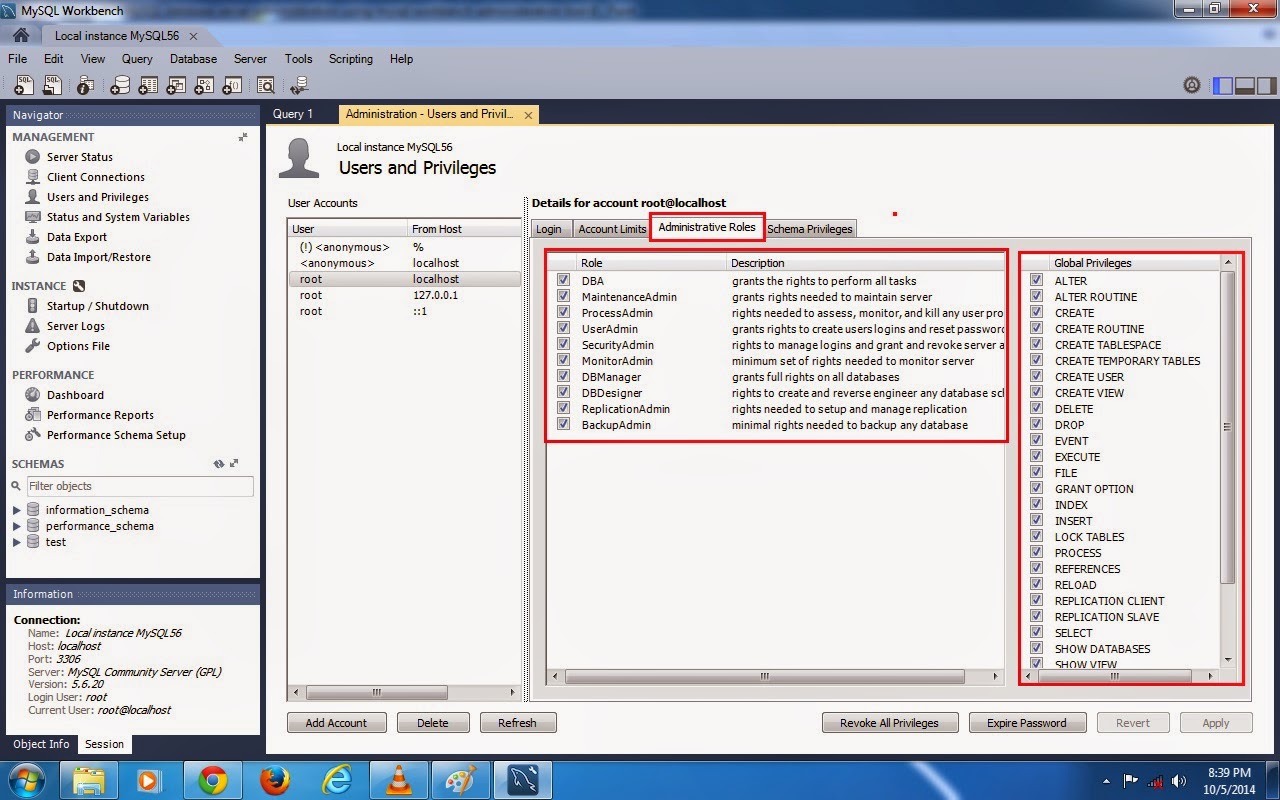Toggle the BackupAdmin role checkbox
This screenshot has width=1280, height=800.
564,425
